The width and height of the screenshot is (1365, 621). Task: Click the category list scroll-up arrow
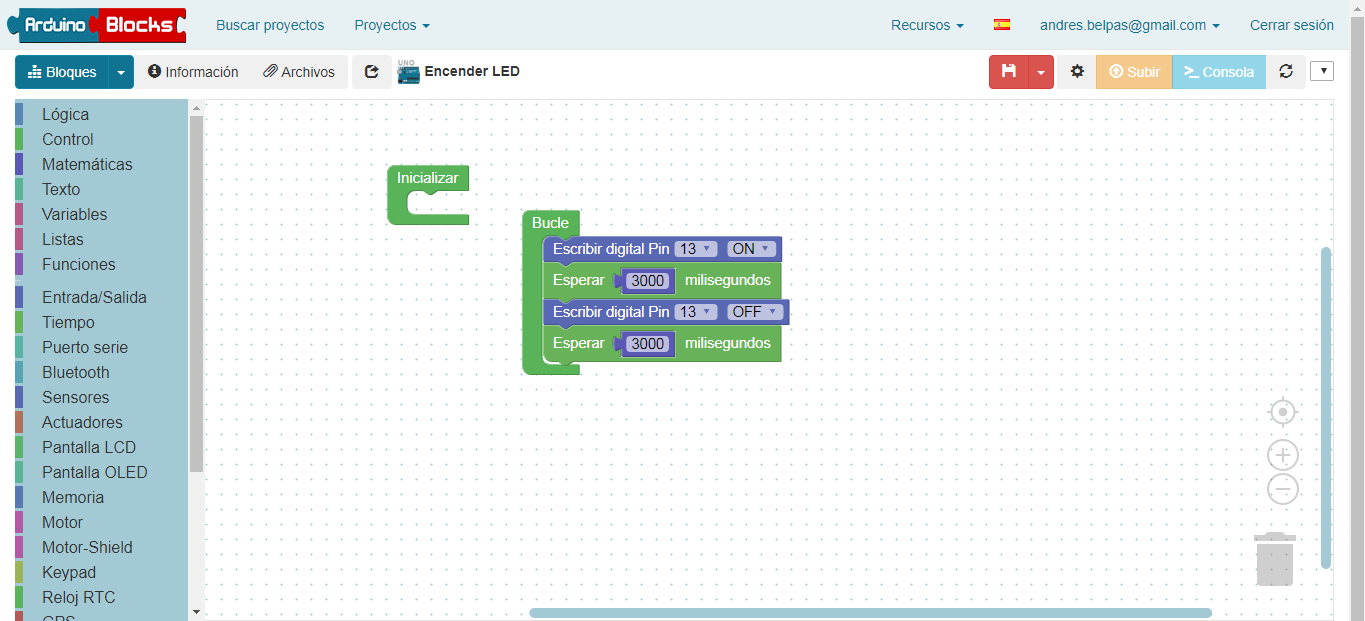point(196,108)
